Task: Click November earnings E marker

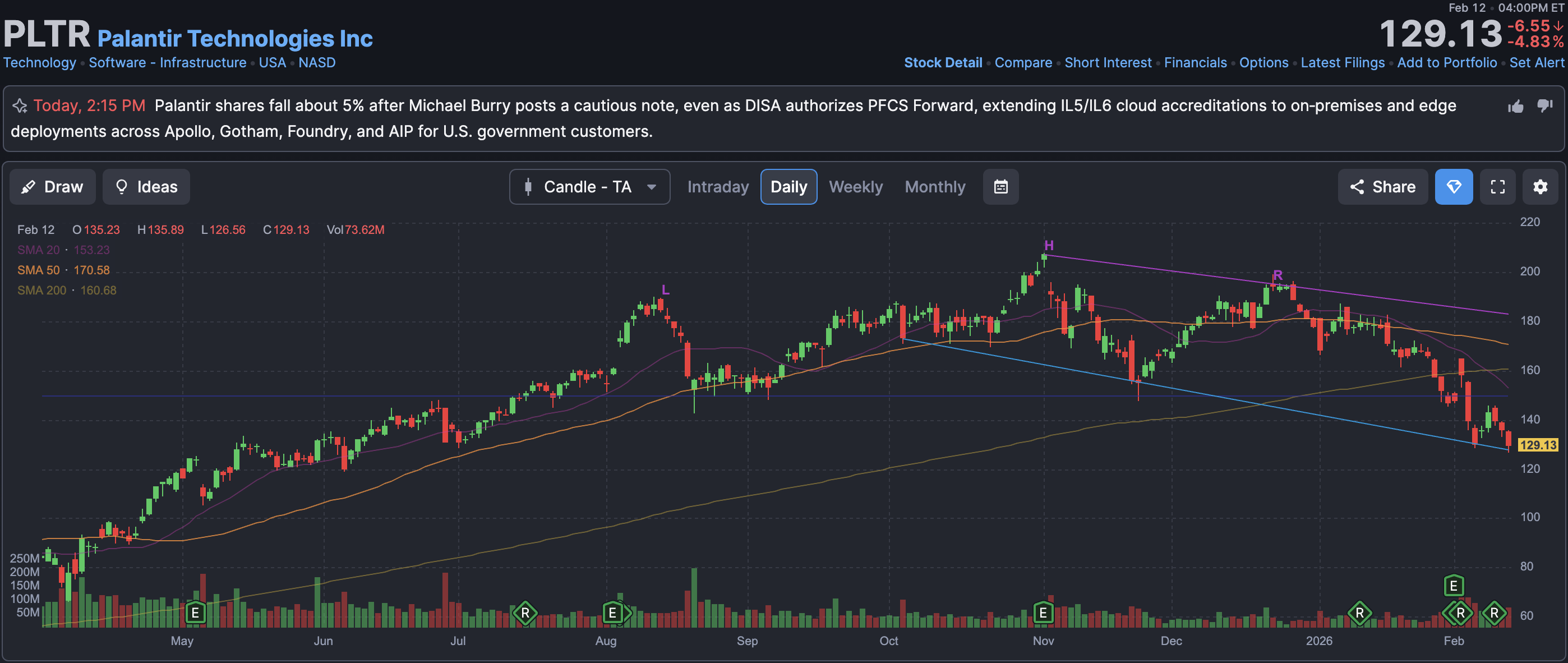Action: coord(1043,613)
